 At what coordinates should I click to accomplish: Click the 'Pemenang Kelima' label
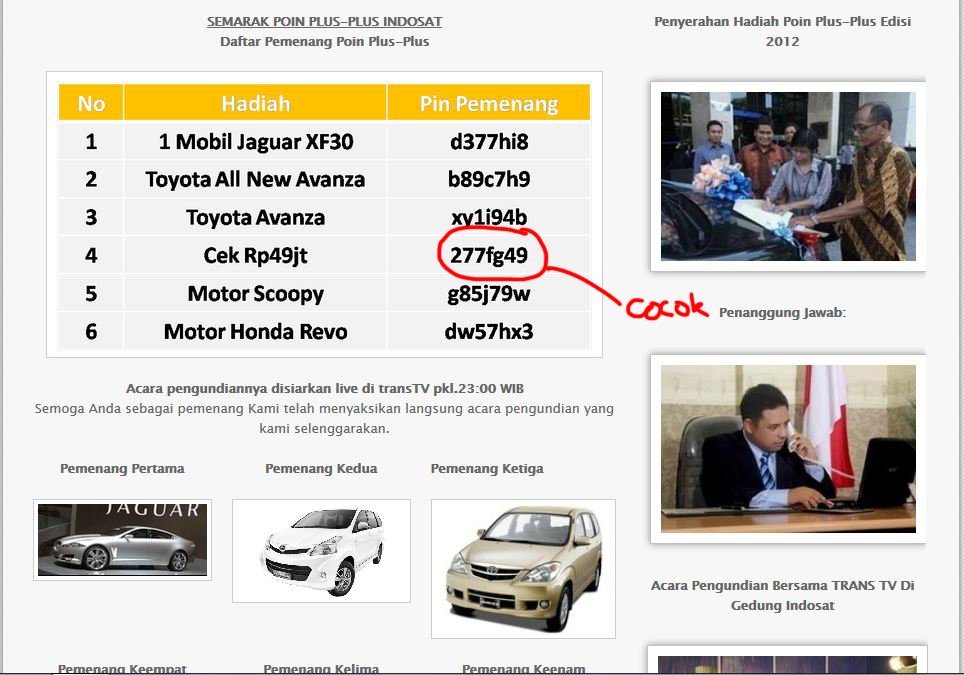click(321, 668)
